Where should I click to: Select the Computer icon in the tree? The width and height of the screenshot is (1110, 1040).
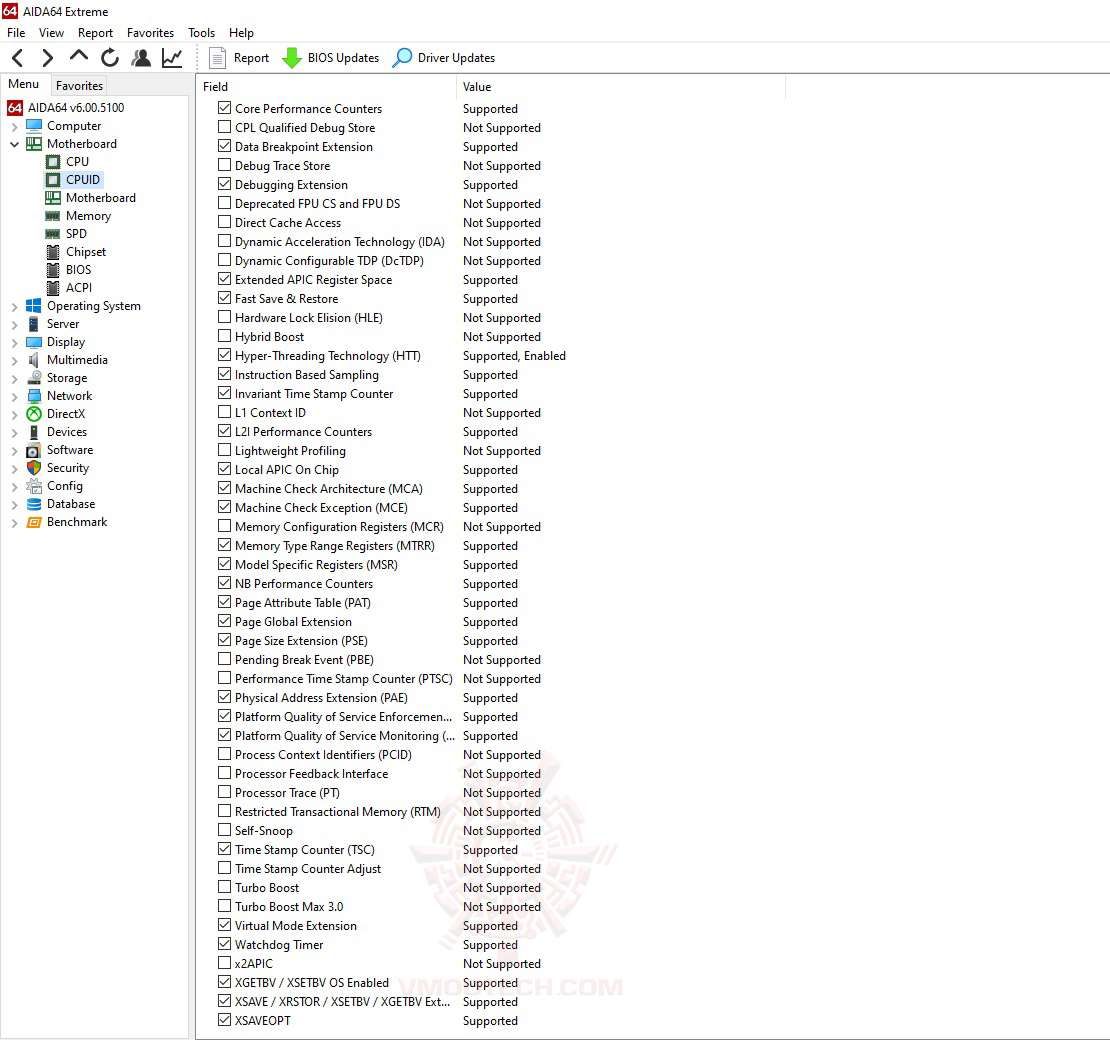[34, 126]
